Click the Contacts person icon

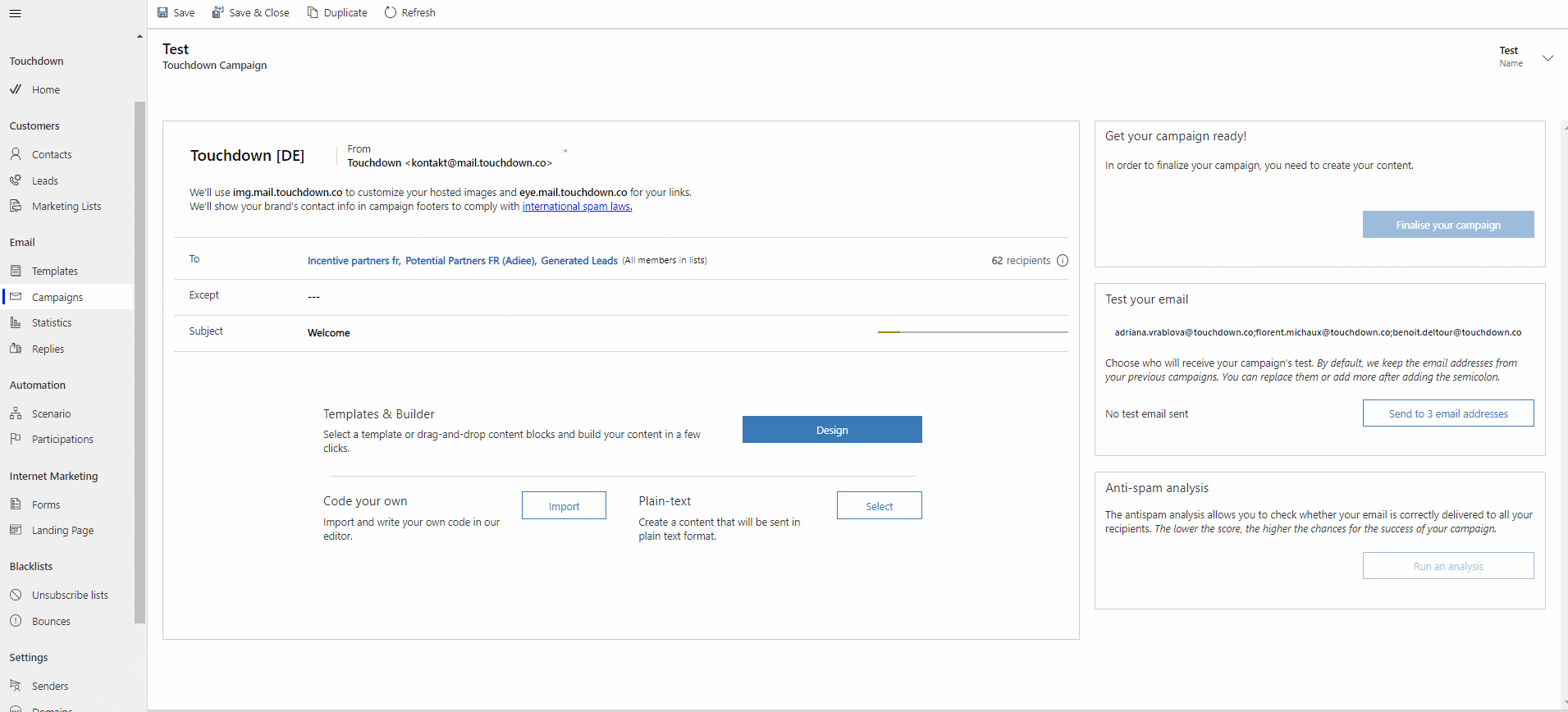(16, 154)
